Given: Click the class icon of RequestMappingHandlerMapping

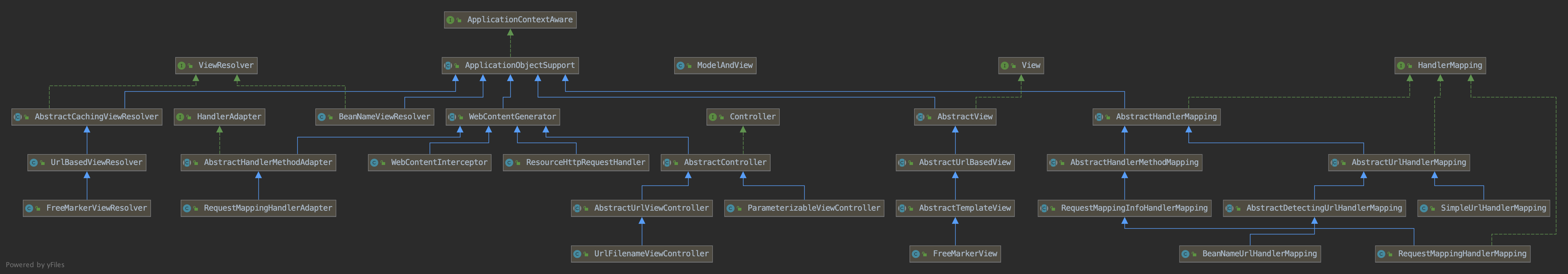Looking at the screenshot, I should pos(1382,254).
